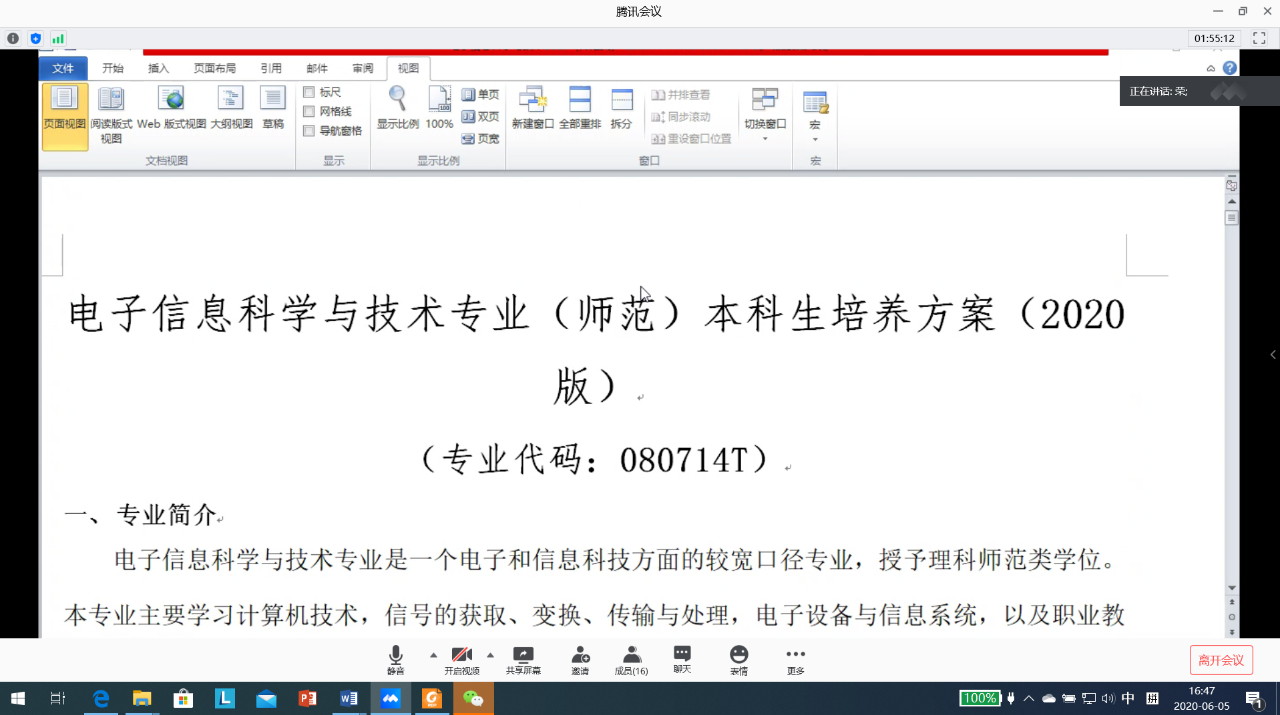This screenshot has height=715, width=1280.
Task: Open the File (文件) tab
Action: tap(63, 69)
